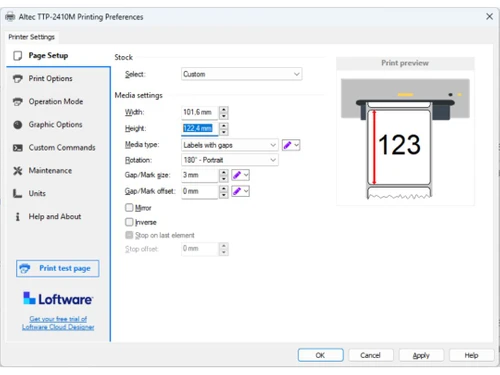
Task: Click the Gap/Mark size input field
Action: pos(200,175)
